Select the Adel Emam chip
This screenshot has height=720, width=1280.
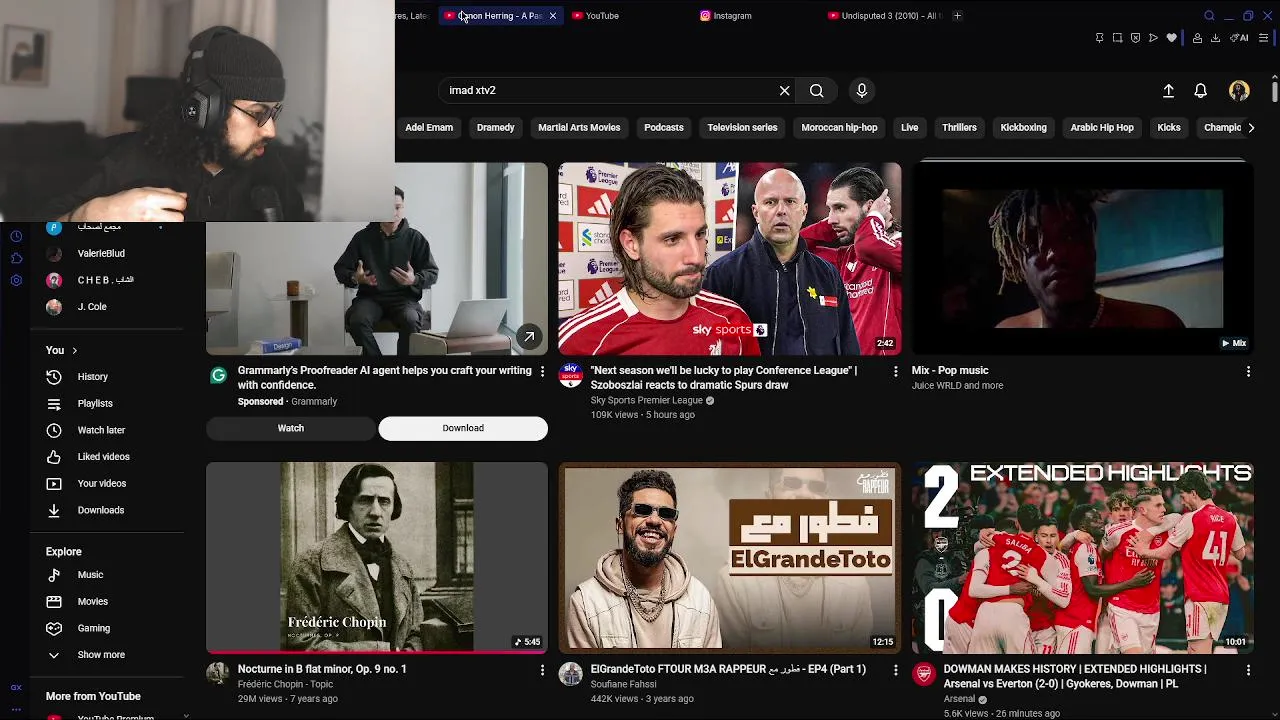click(429, 128)
